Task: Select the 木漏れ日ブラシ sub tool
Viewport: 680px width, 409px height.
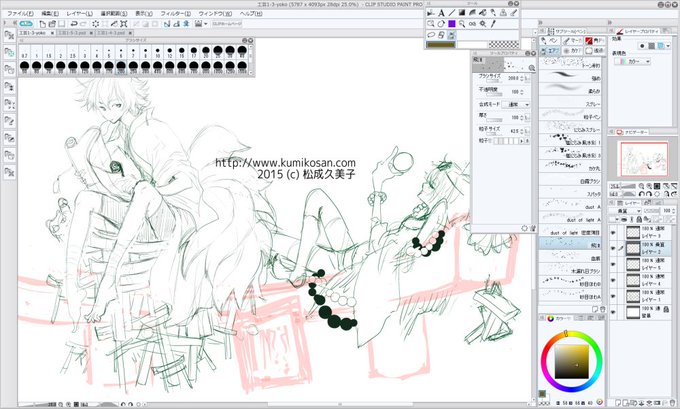Action: pos(570,271)
